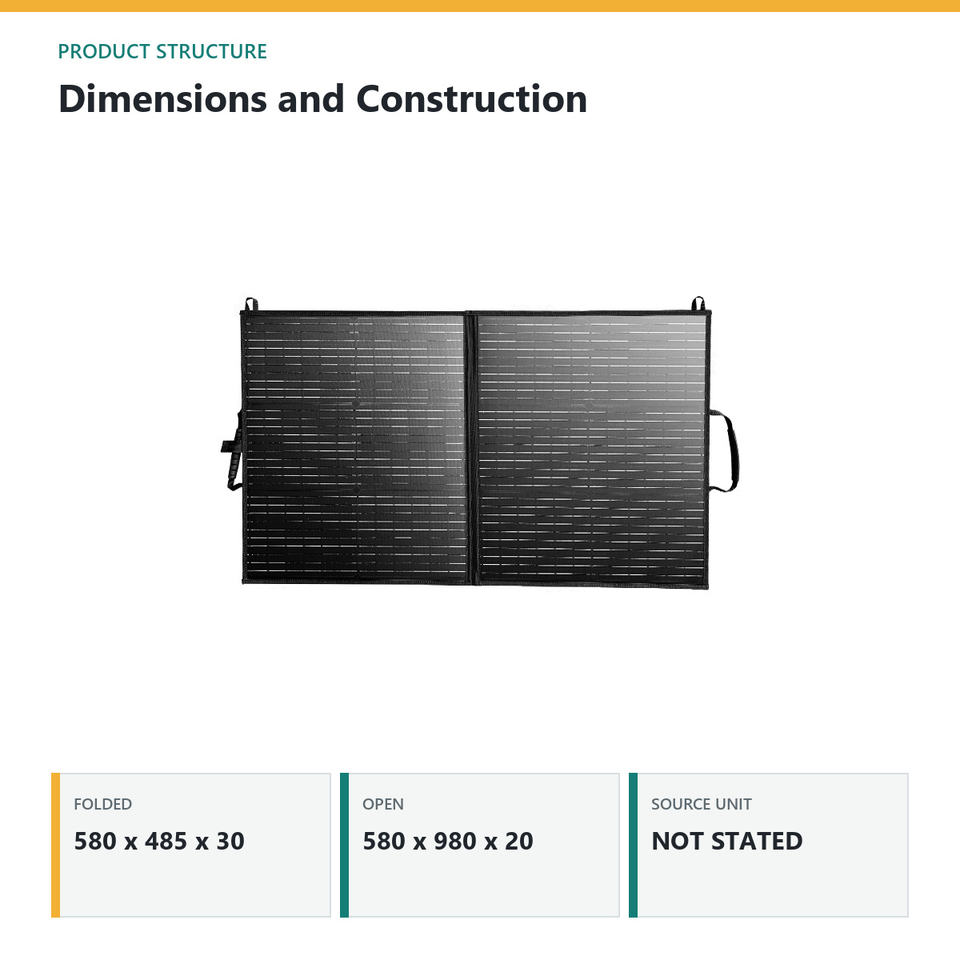Click the green accent bar on SOURCE UNIT card
960x960 pixels.
click(x=633, y=845)
